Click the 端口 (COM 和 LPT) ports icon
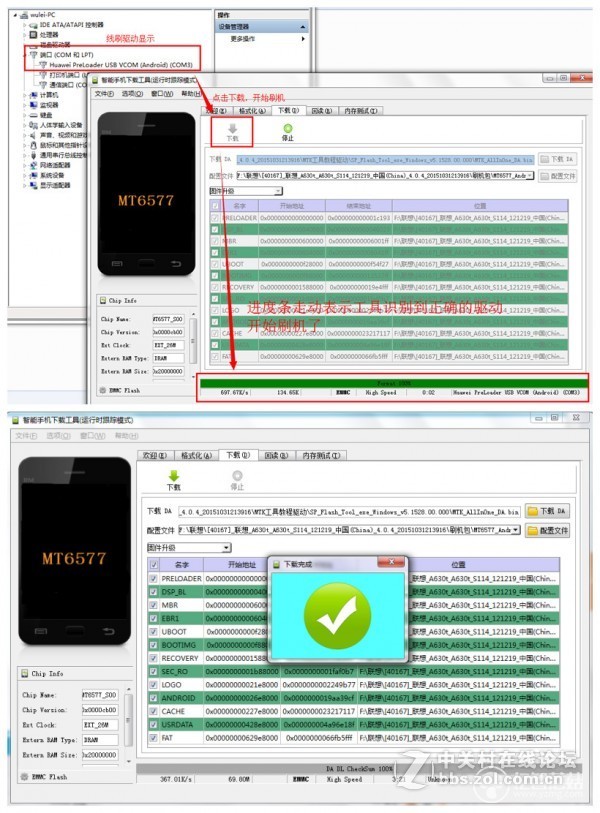This screenshot has height=813, width=600. tap(34, 54)
